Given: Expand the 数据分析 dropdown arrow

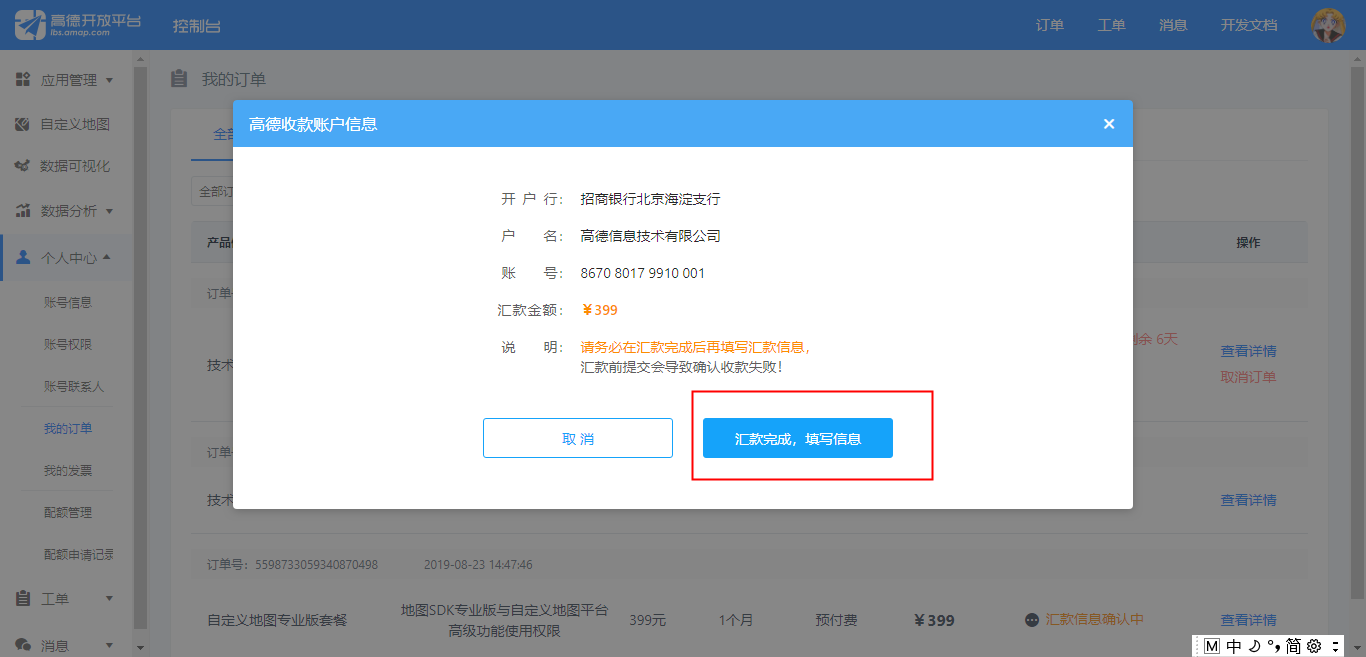Looking at the screenshot, I should (x=109, y=211).
